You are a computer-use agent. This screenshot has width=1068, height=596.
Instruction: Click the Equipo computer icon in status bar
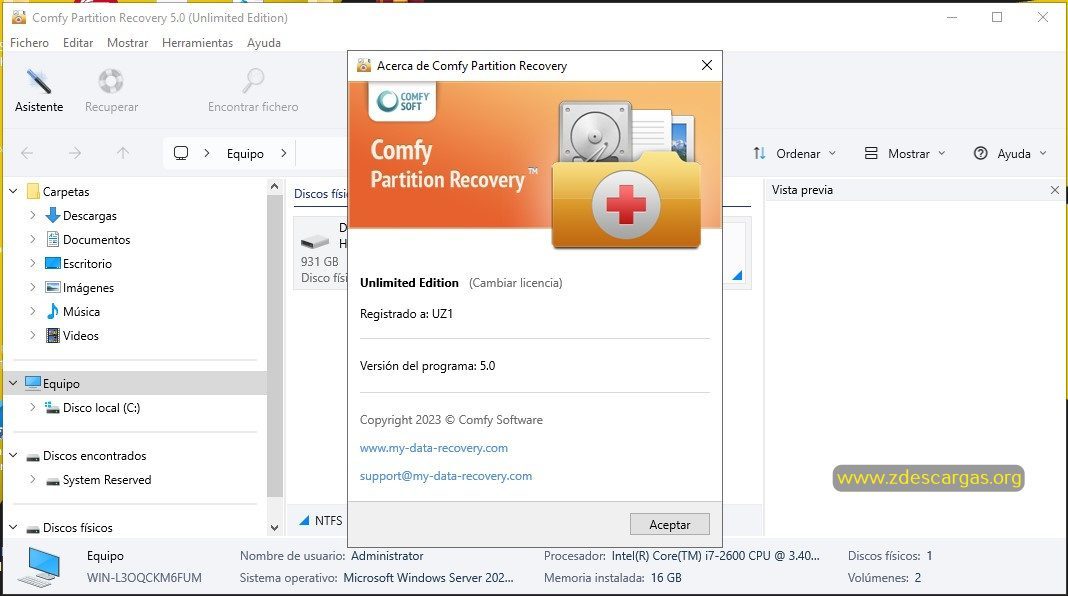tap(40, 567)
